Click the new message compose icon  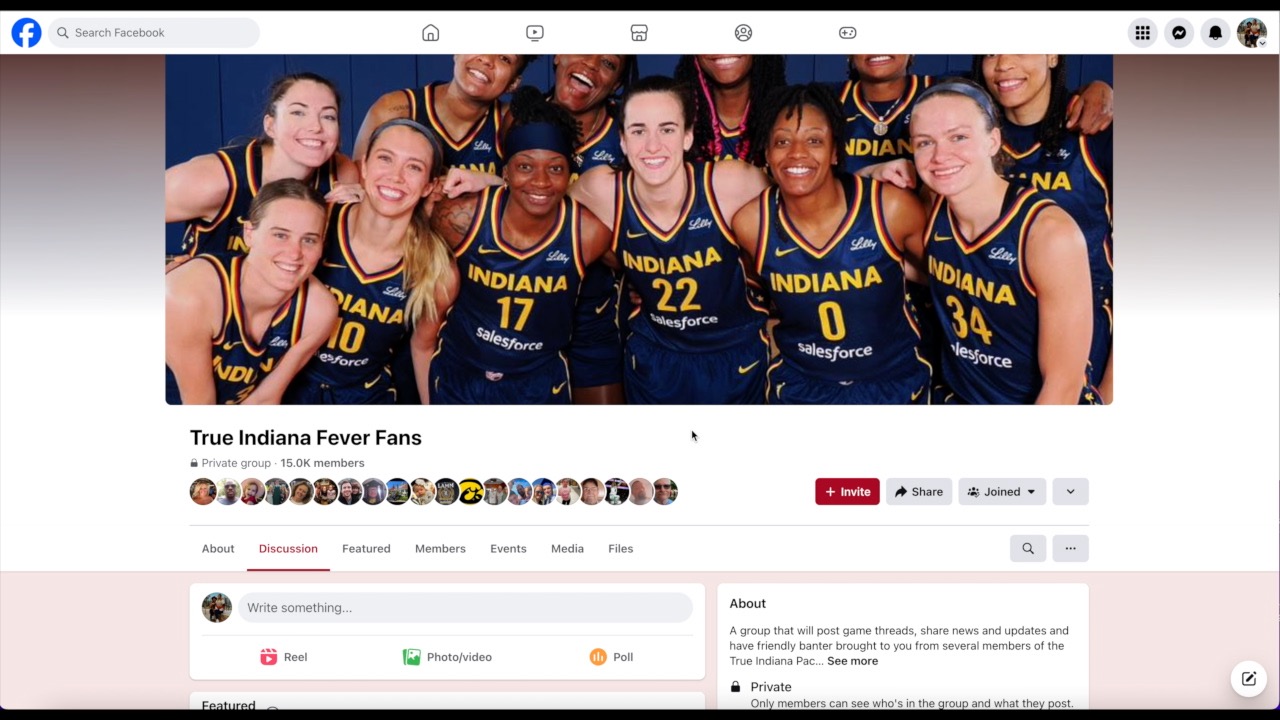[1249, 679]
